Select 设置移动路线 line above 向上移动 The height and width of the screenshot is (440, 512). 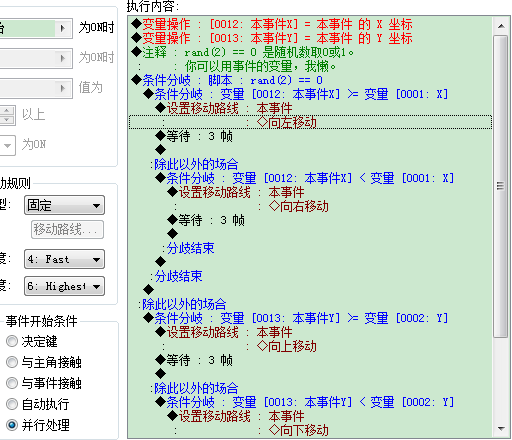click(310, 332)
